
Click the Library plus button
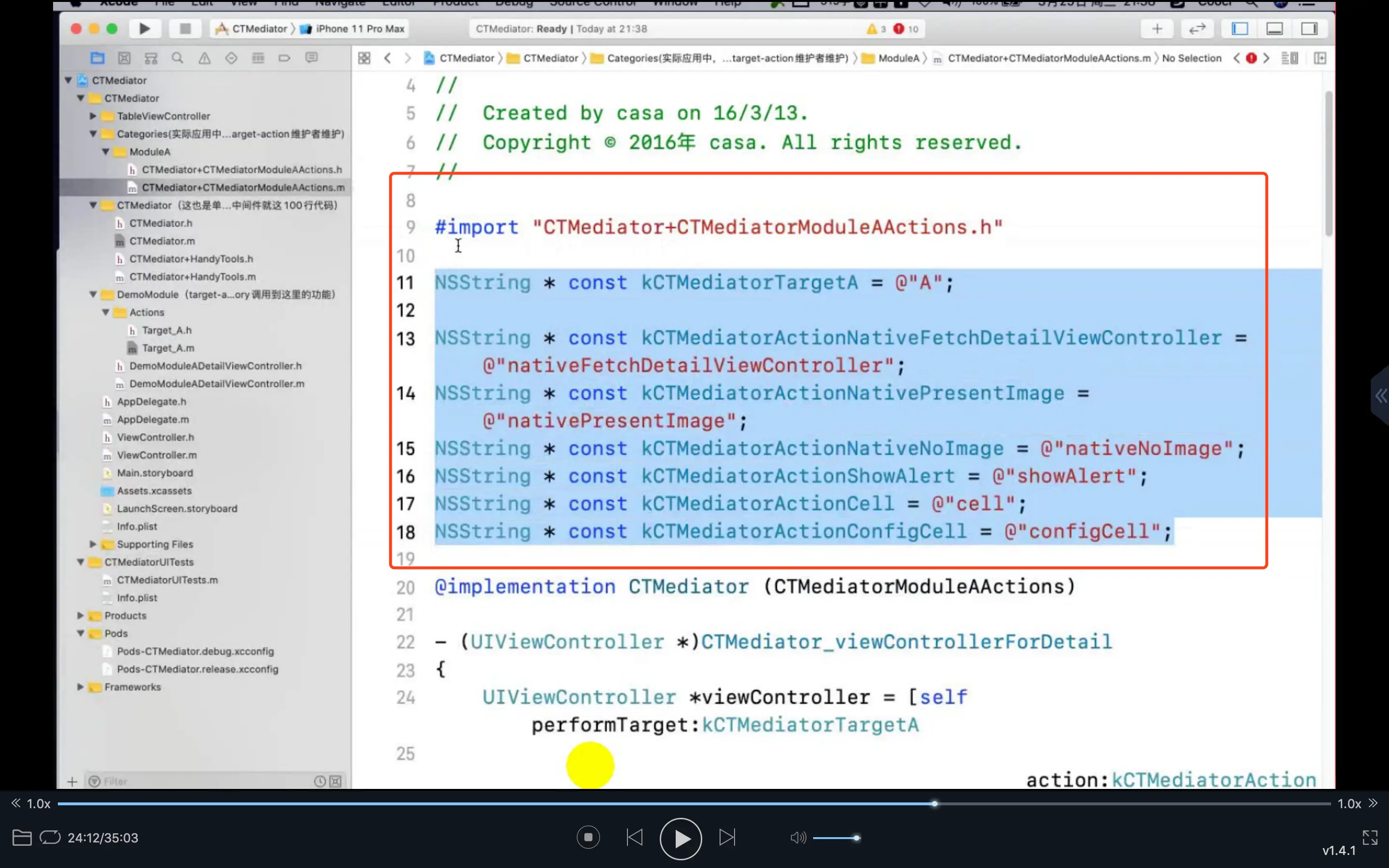pyautogui.click(x=1157, y=29)
